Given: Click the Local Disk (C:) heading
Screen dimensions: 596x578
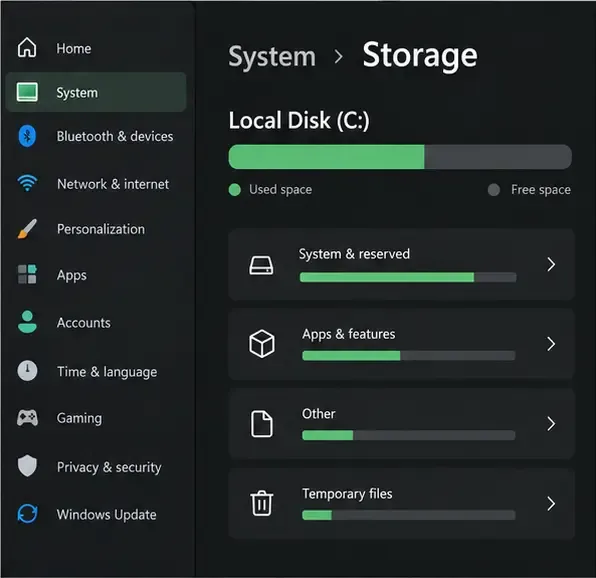Looking at the screenshot, I should 299,120.
